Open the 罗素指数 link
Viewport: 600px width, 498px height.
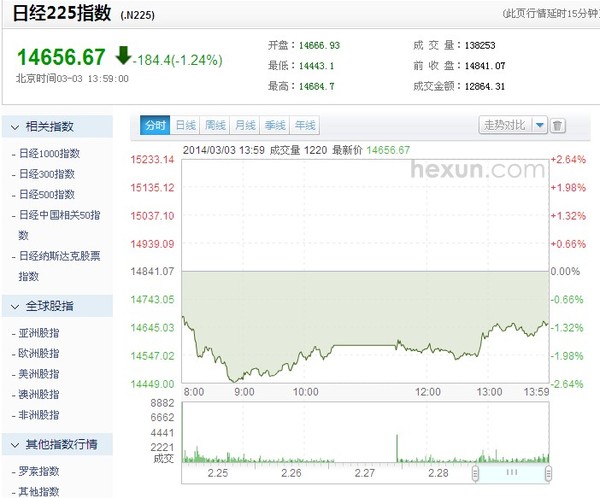point(38,471)
